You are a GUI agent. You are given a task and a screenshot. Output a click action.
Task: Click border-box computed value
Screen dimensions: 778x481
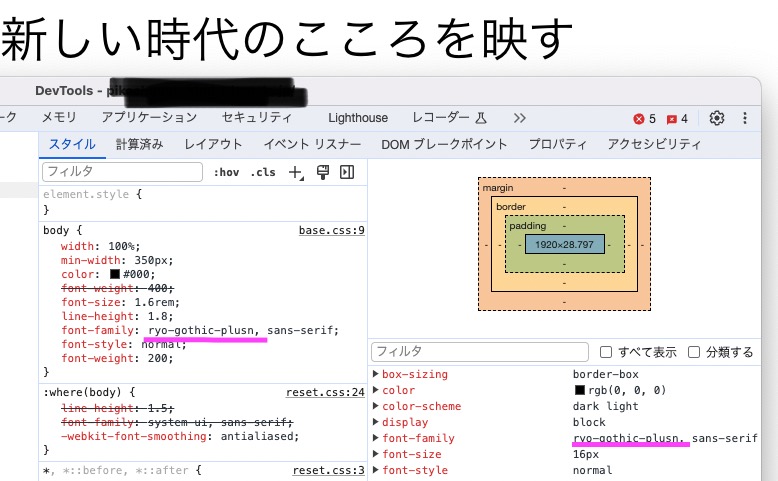(x=606, y=374)
